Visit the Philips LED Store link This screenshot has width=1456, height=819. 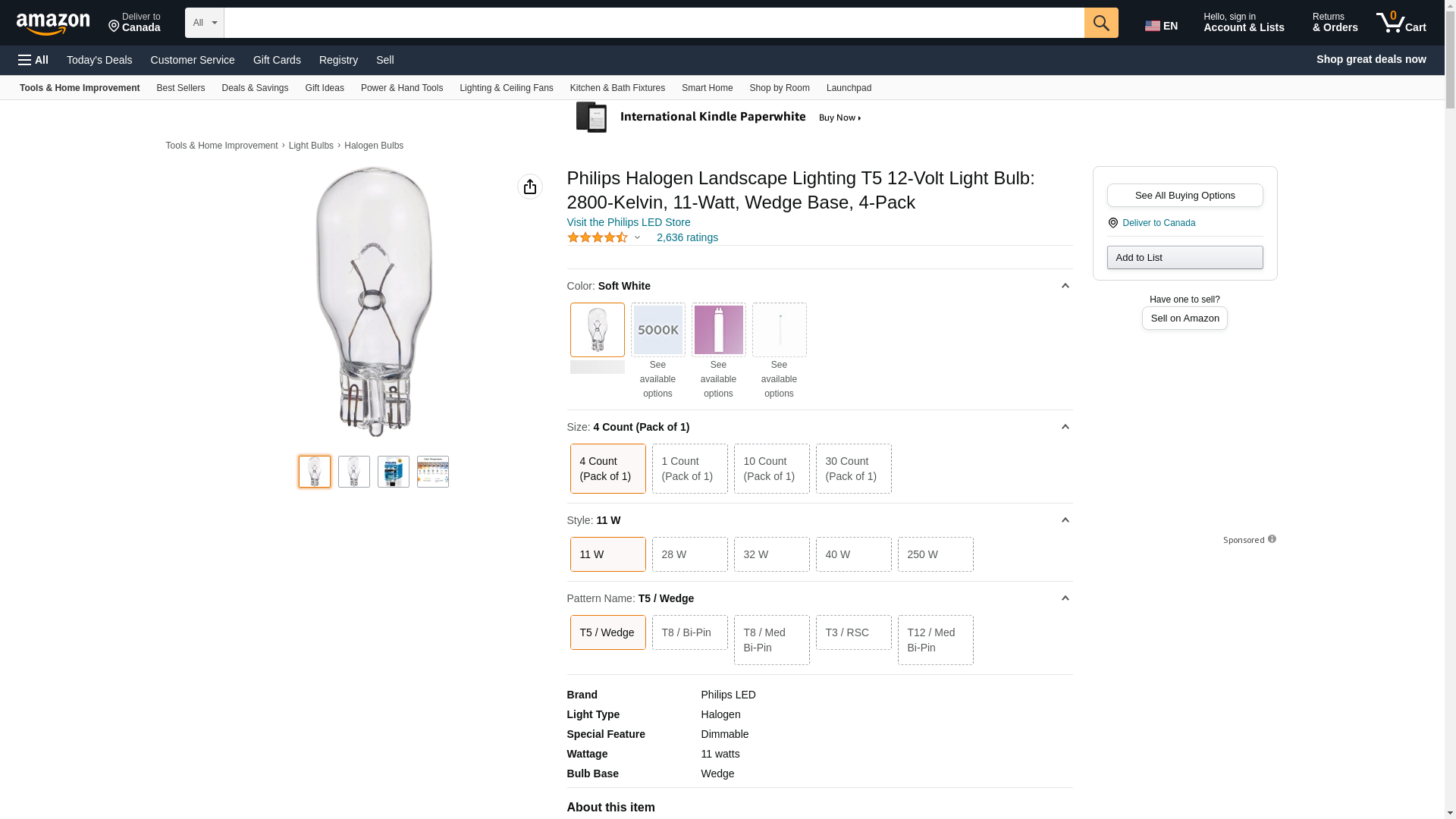point(628,222)
